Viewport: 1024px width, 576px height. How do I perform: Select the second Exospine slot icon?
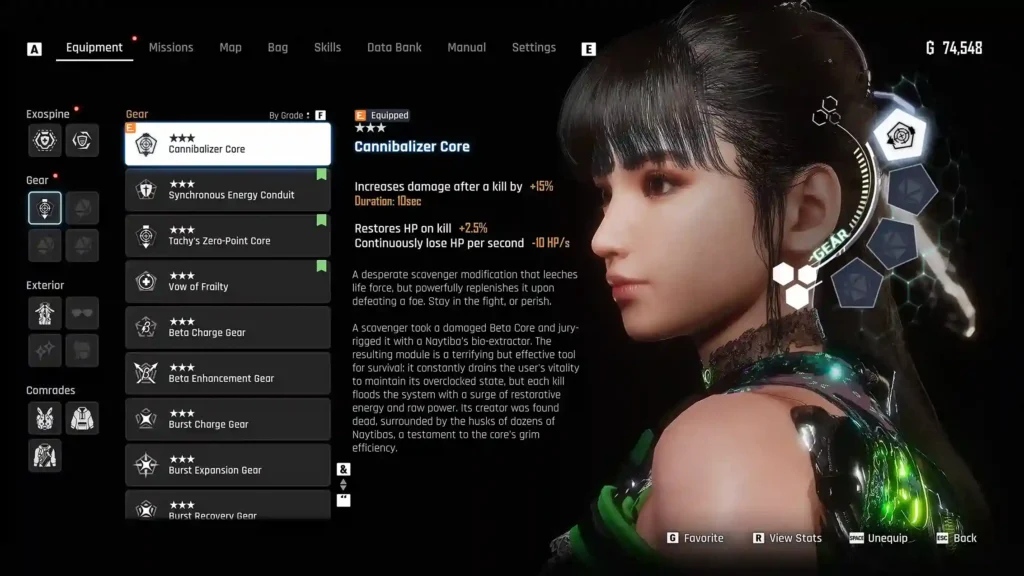pos(82,140)
